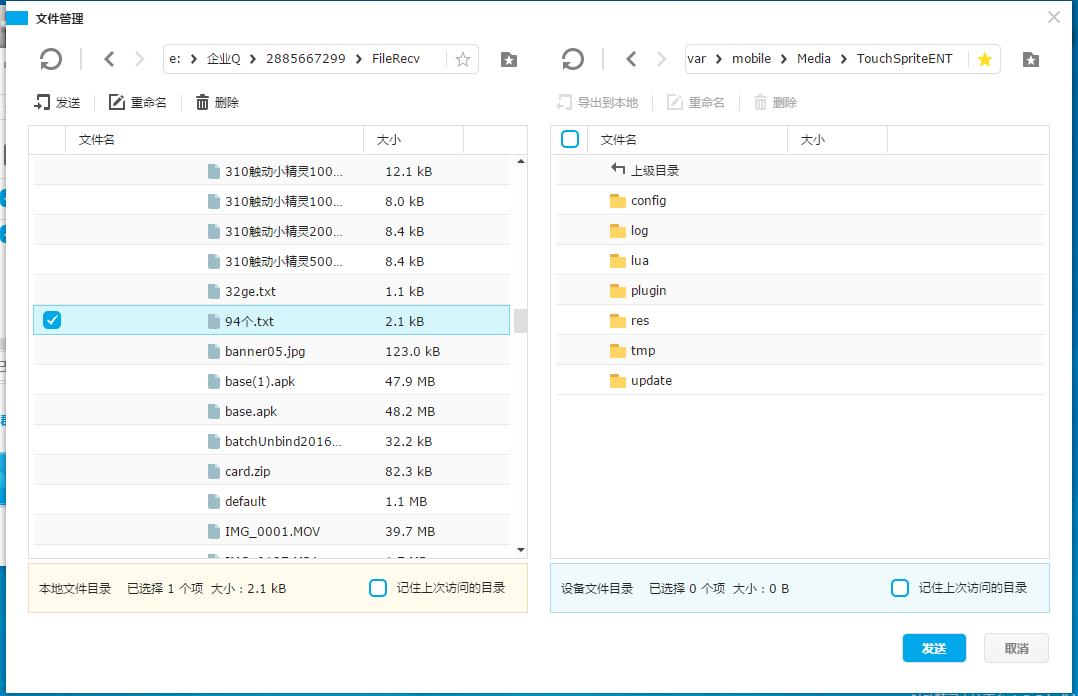1078x696 pixels.
Task: Click the star icon in the left address bar
Action: [x=462, y=59]
